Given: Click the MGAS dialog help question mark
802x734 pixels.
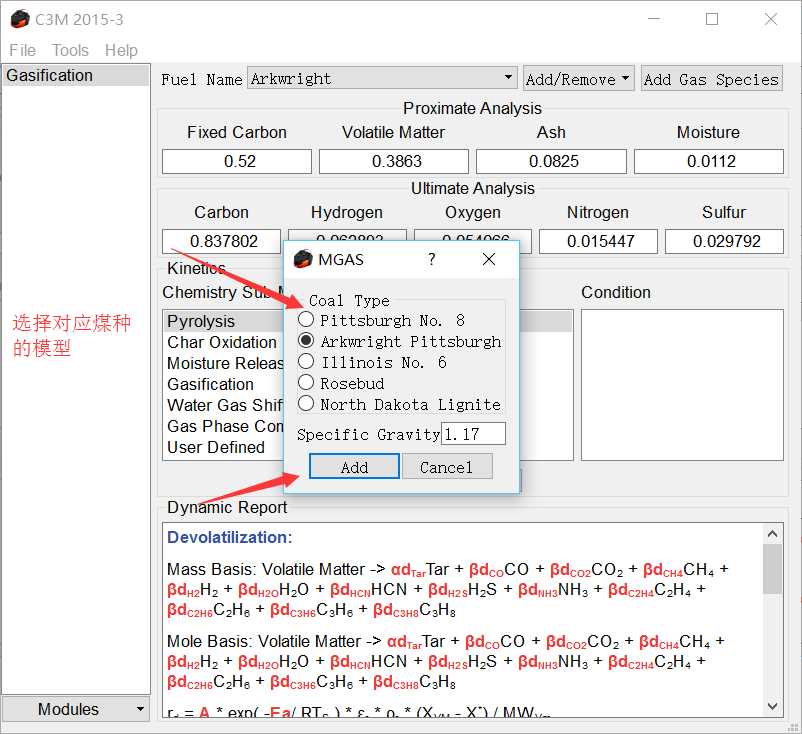Looking at the screenshot, I should point(432,259).
